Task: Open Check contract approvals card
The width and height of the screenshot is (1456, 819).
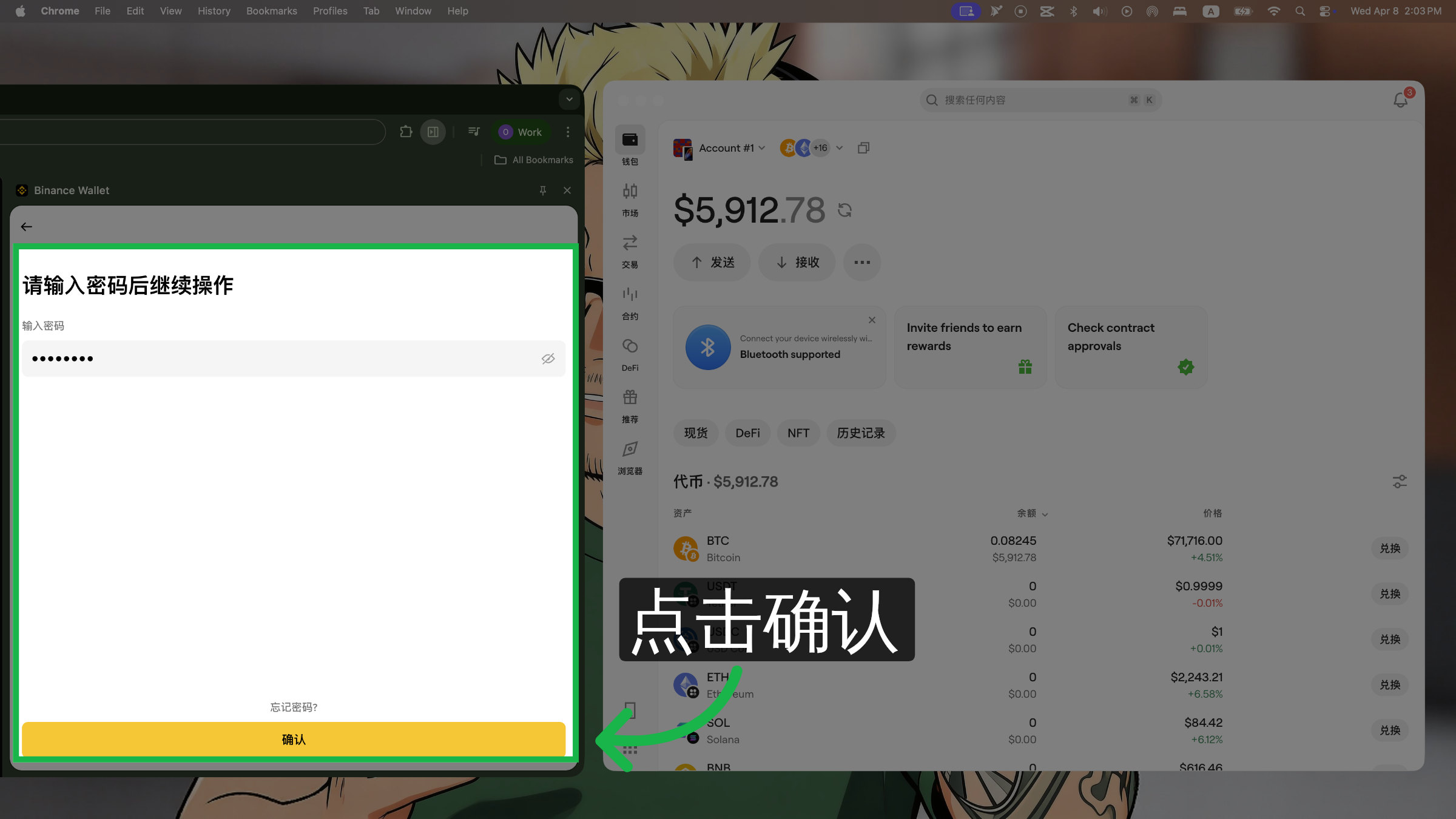Action: pyautogui.click(x=1131, y=347)
